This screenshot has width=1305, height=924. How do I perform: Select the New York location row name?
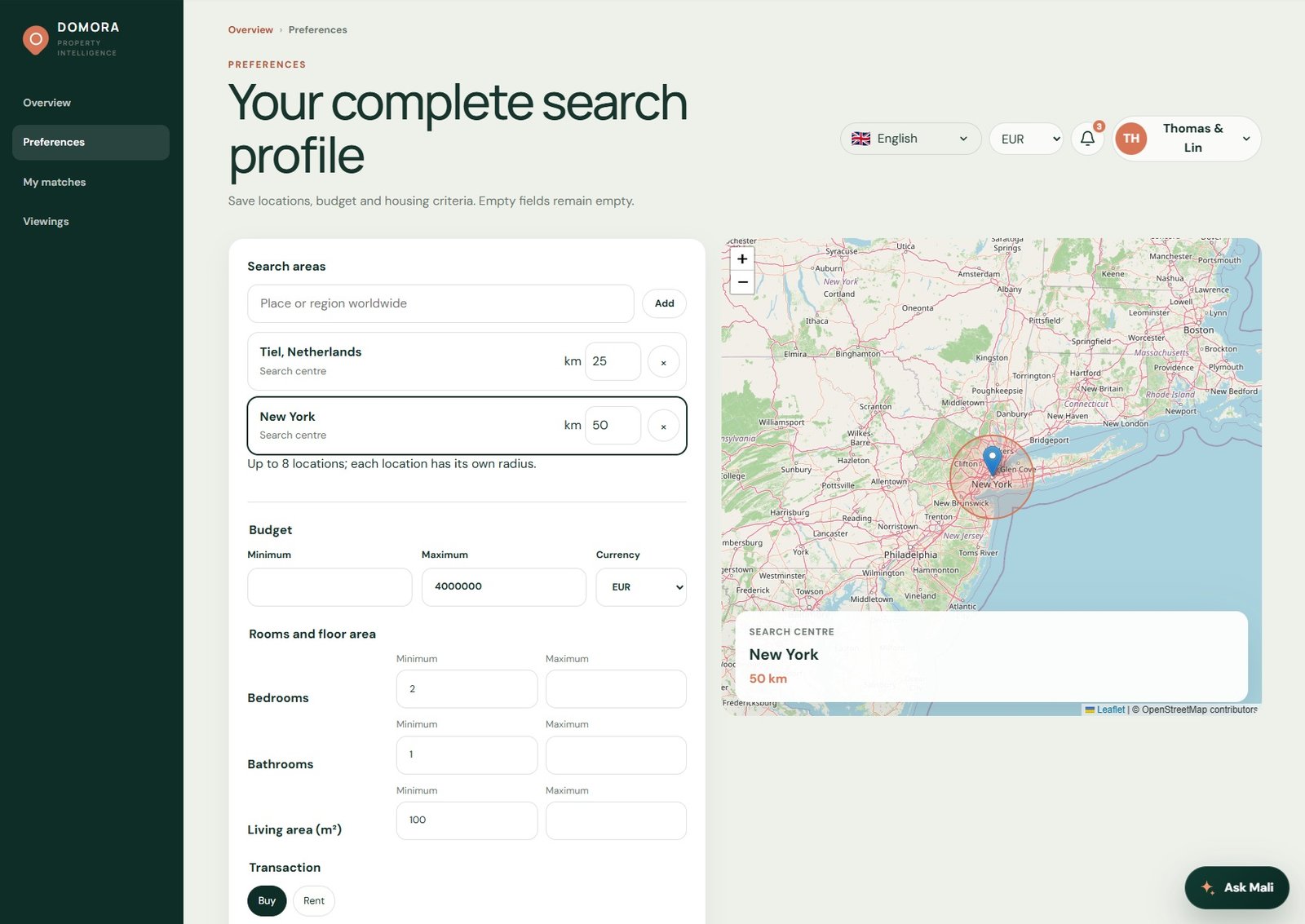287,417
